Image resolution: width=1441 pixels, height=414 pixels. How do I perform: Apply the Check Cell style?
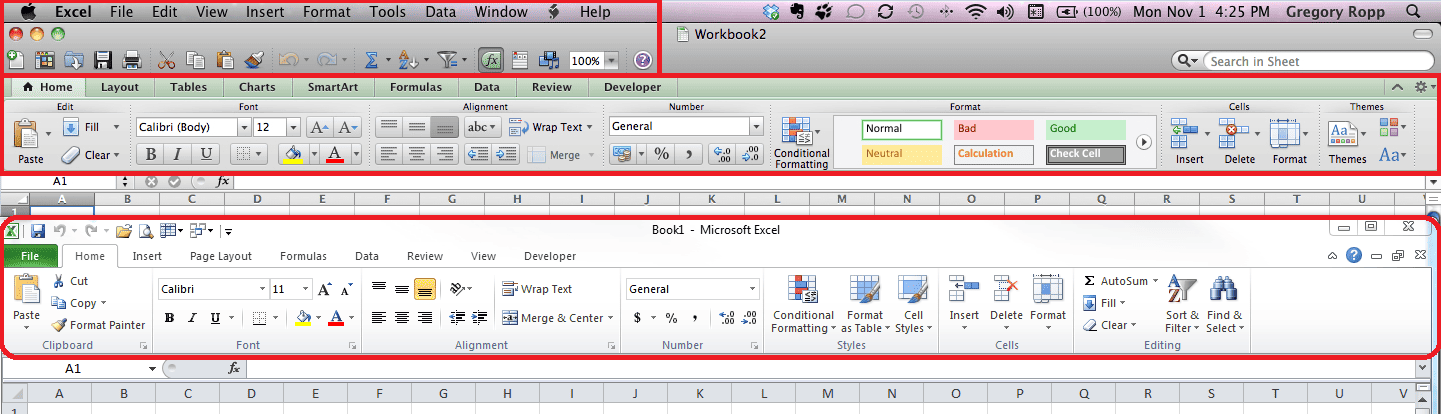[x=1086, y=154]
